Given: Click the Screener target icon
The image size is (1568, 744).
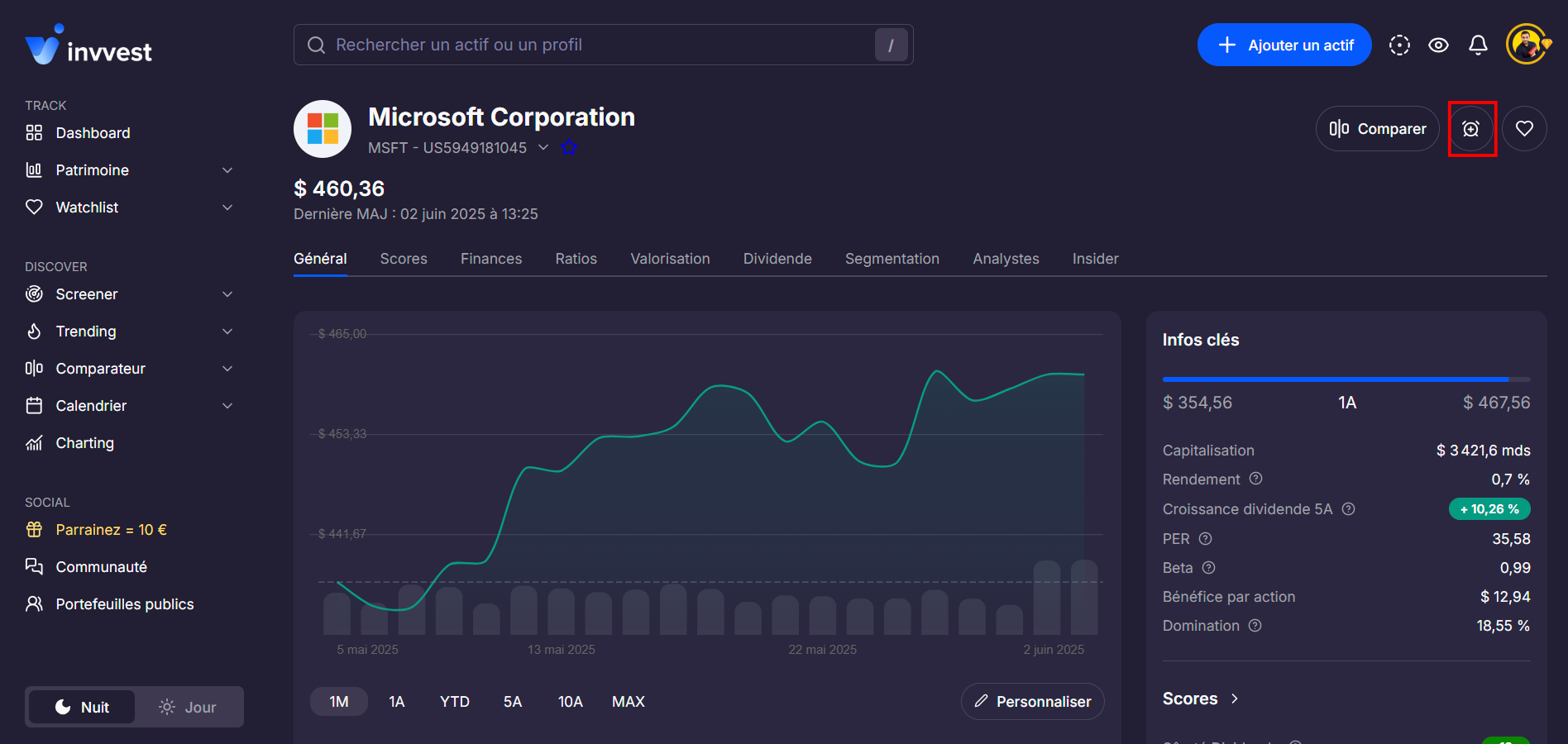Looking at the screenshot, I should point(34,294).
